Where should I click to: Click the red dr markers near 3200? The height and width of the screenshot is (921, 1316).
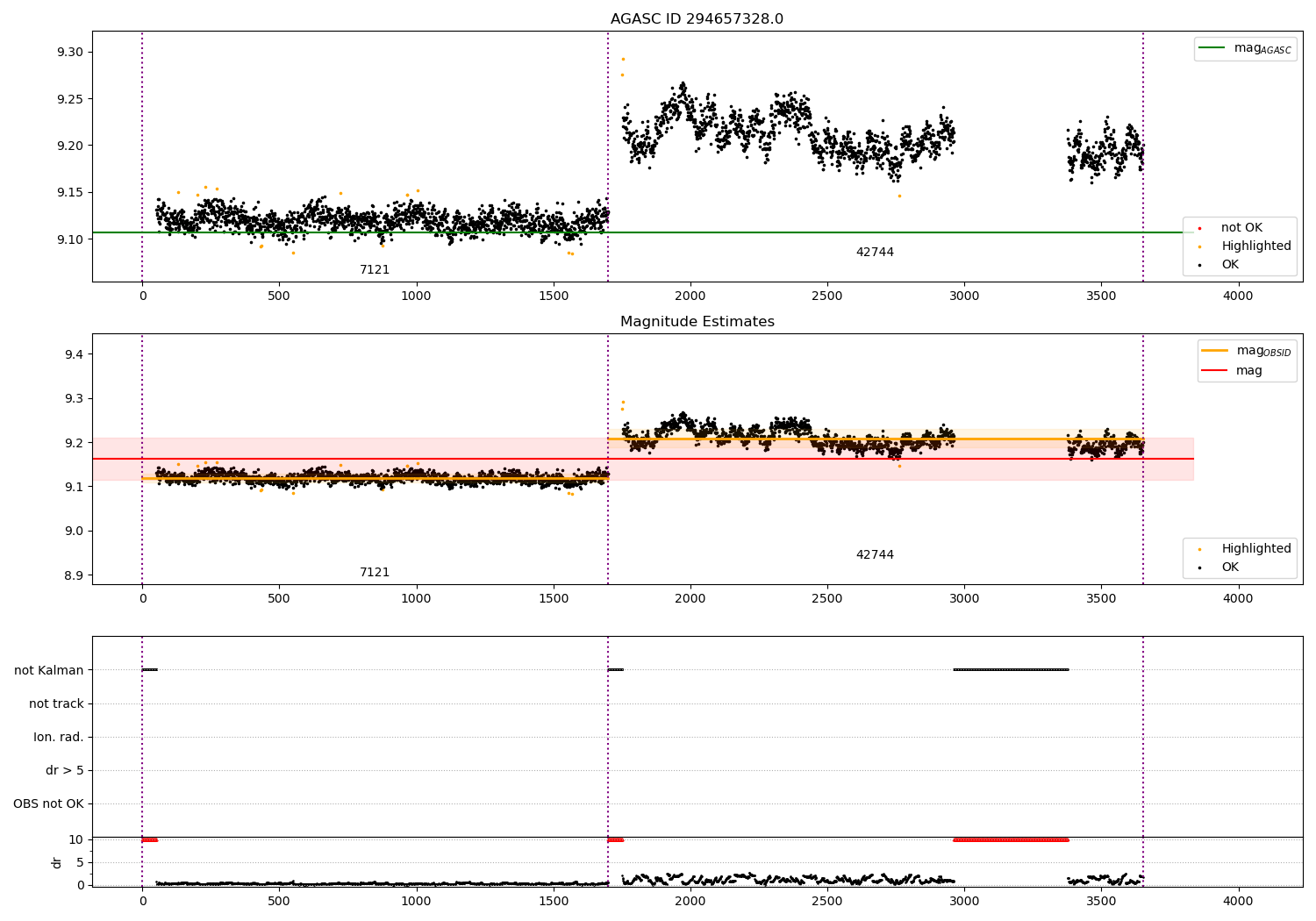coord(1011,839)
